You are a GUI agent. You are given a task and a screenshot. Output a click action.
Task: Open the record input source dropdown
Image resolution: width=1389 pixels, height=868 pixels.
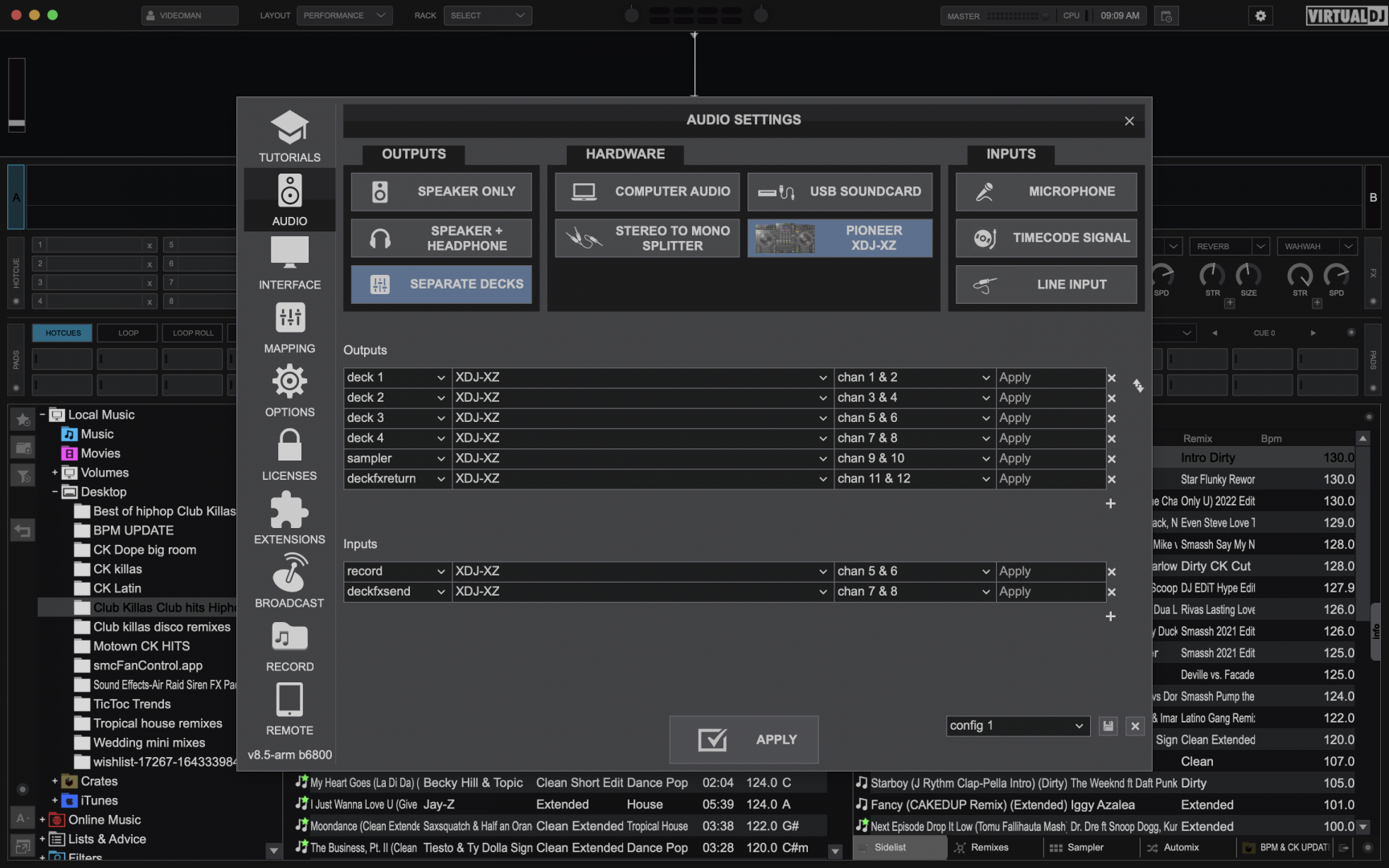pos(396,571)
